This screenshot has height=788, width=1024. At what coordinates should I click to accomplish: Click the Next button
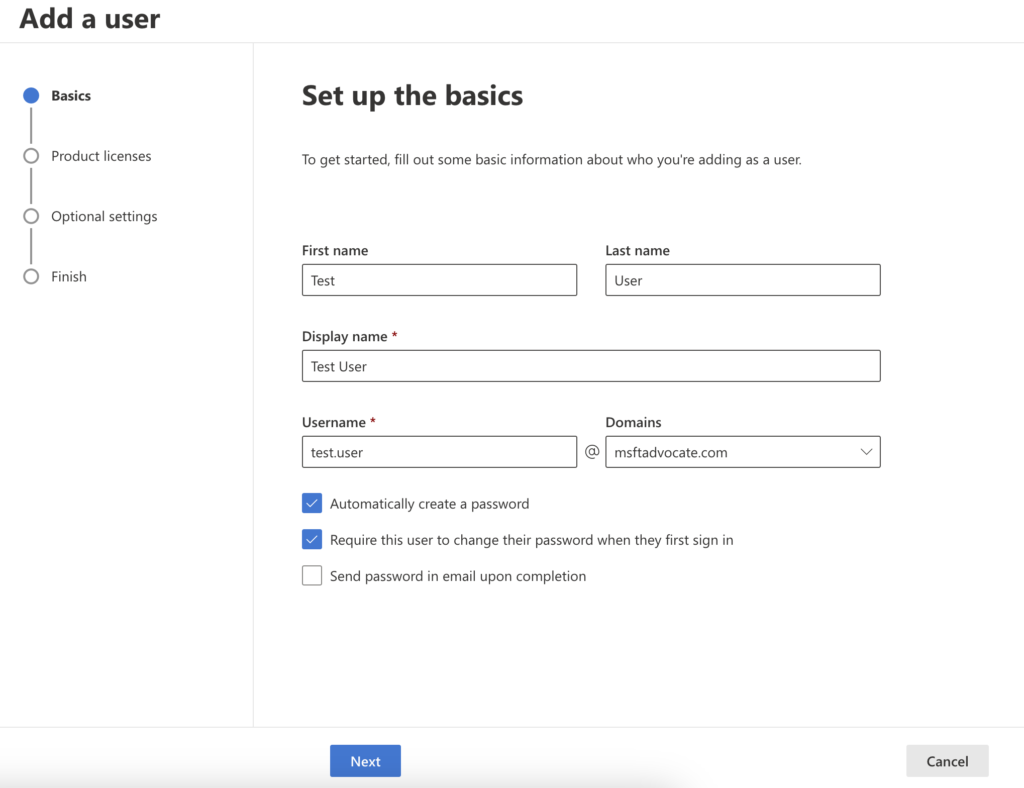click(365, 761)
